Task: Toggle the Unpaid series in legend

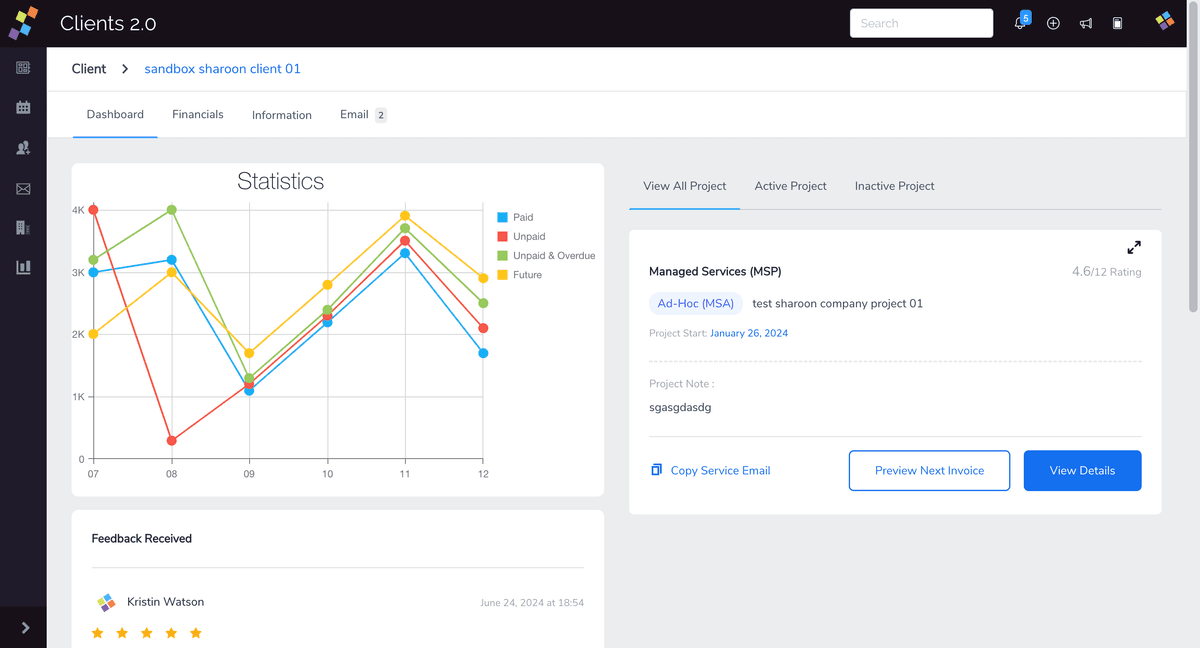Action: coord(521,236)
